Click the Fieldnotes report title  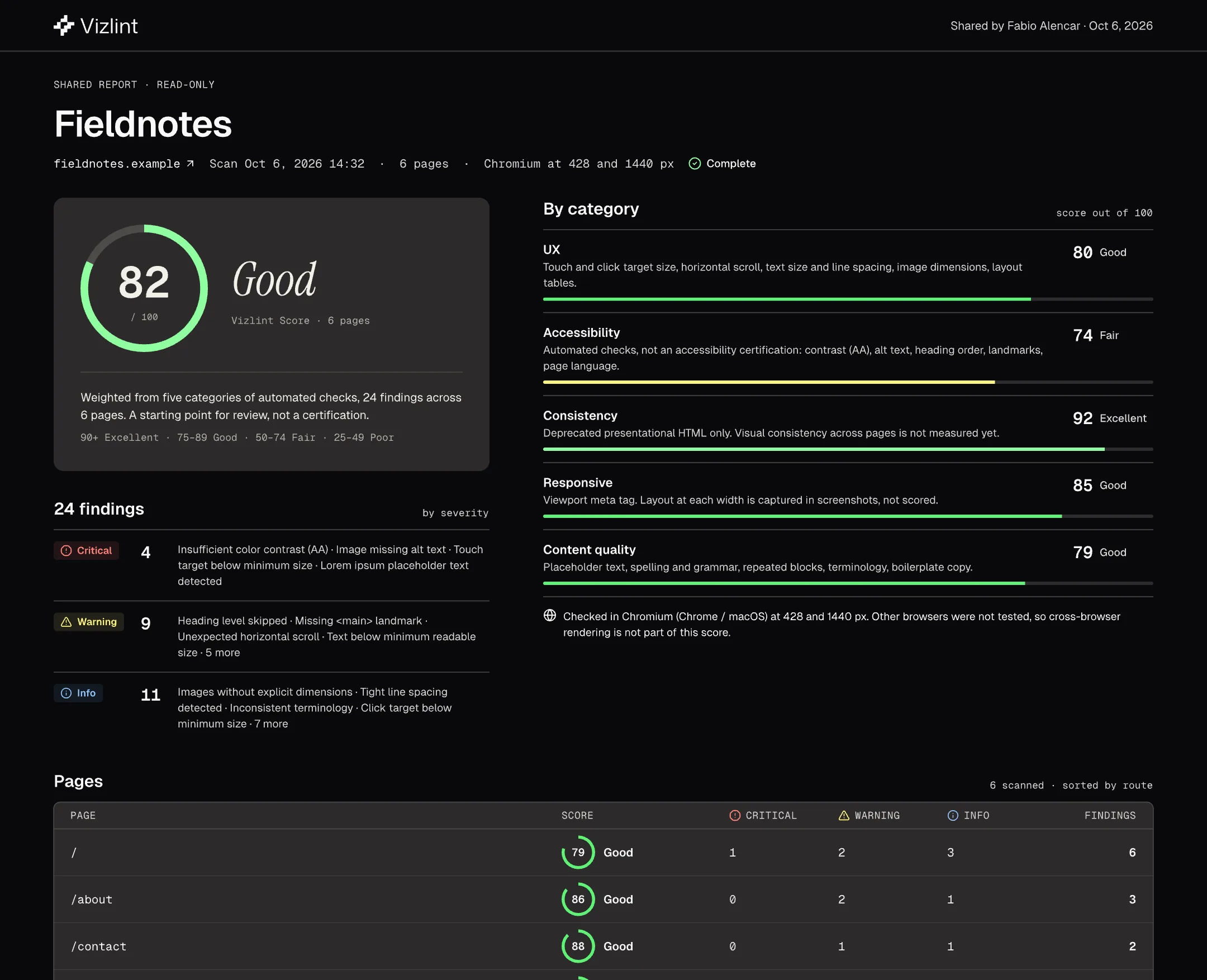[x=143, y=123]
